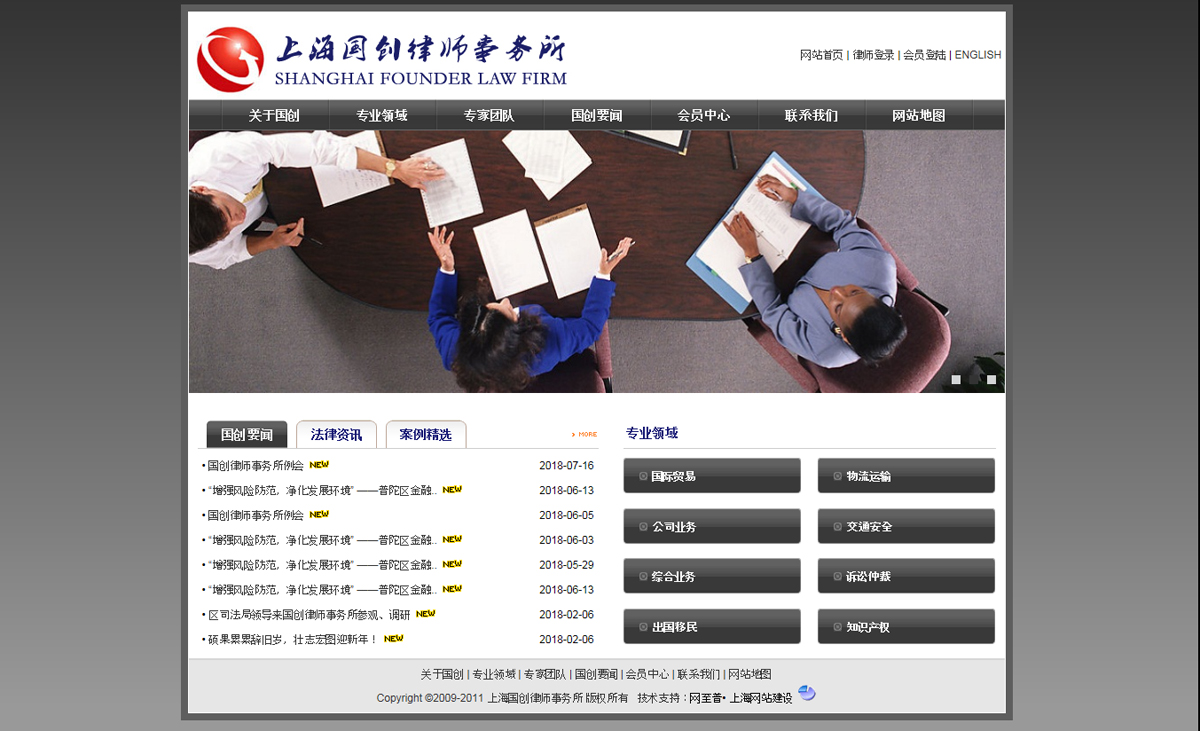The image size is (1200, 731).
Task: Click the blue pie-chart icon in footer
Action: tap(807, 693)
